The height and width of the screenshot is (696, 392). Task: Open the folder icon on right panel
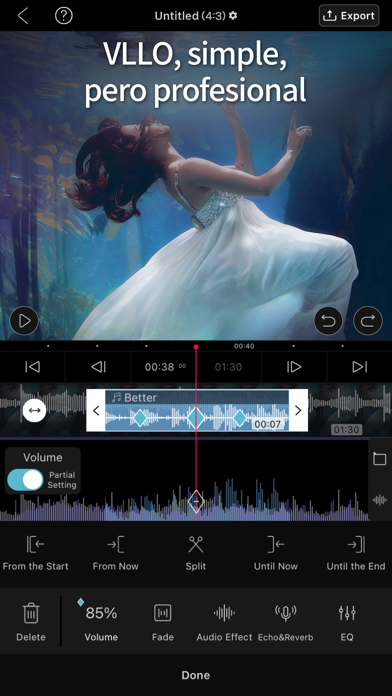380,459
